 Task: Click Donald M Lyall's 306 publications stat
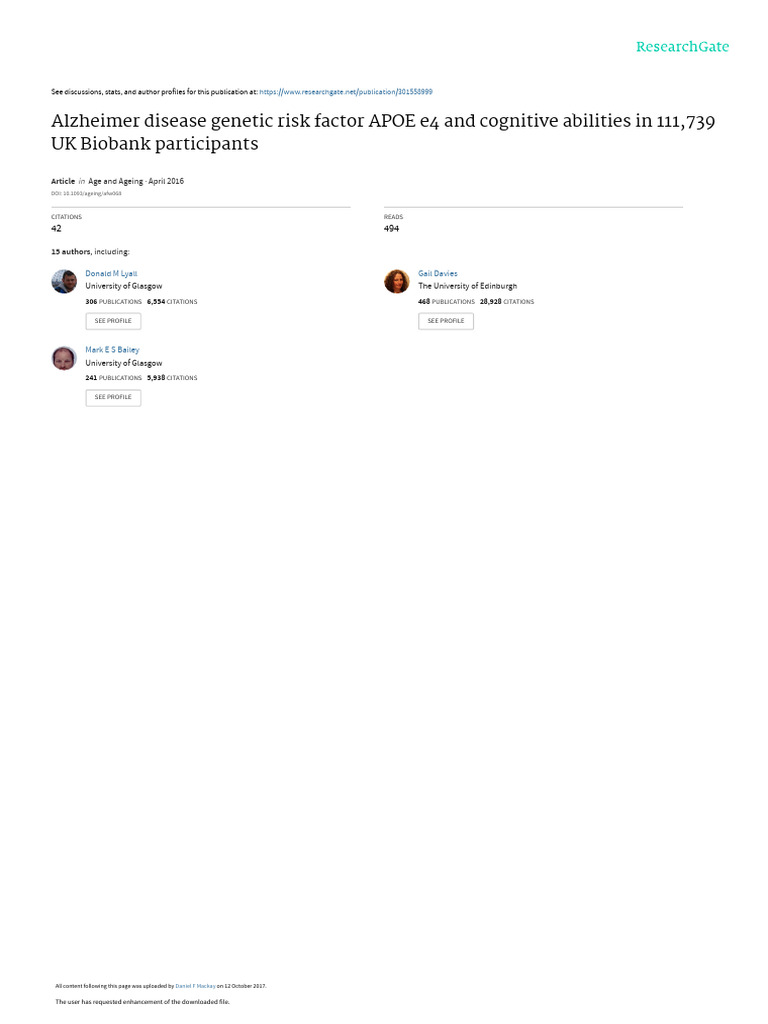[113, 301]
